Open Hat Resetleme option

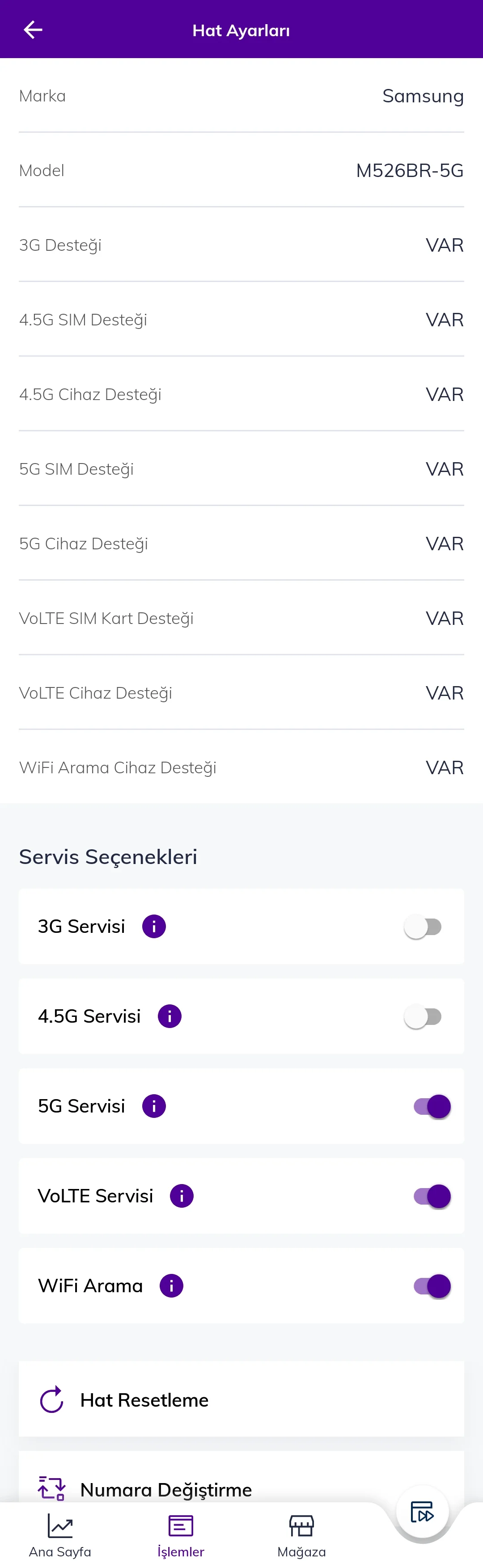coord(144,1399)
